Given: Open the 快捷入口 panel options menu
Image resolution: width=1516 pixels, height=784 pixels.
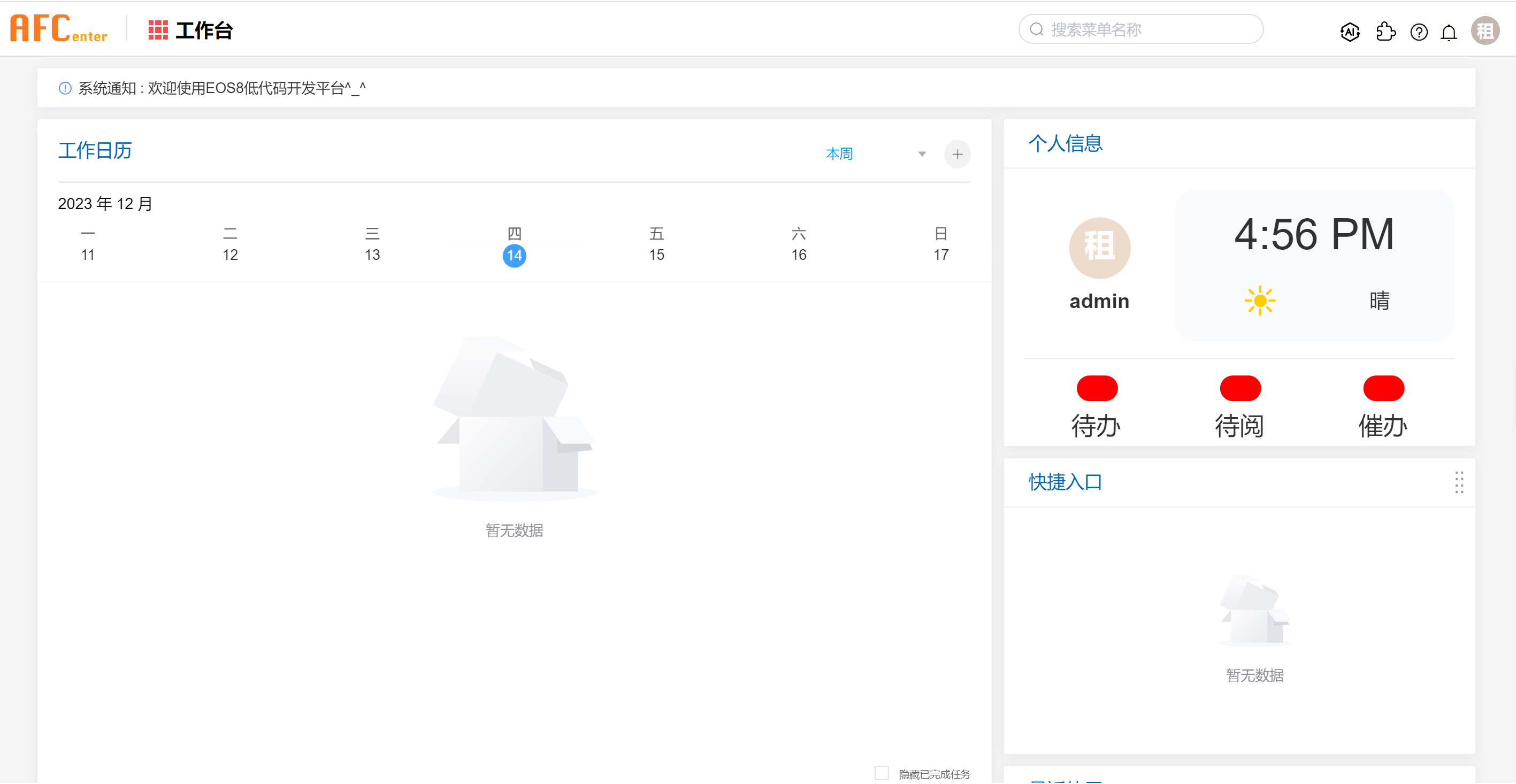Looking at the screenshot, I should (1459, 482).
